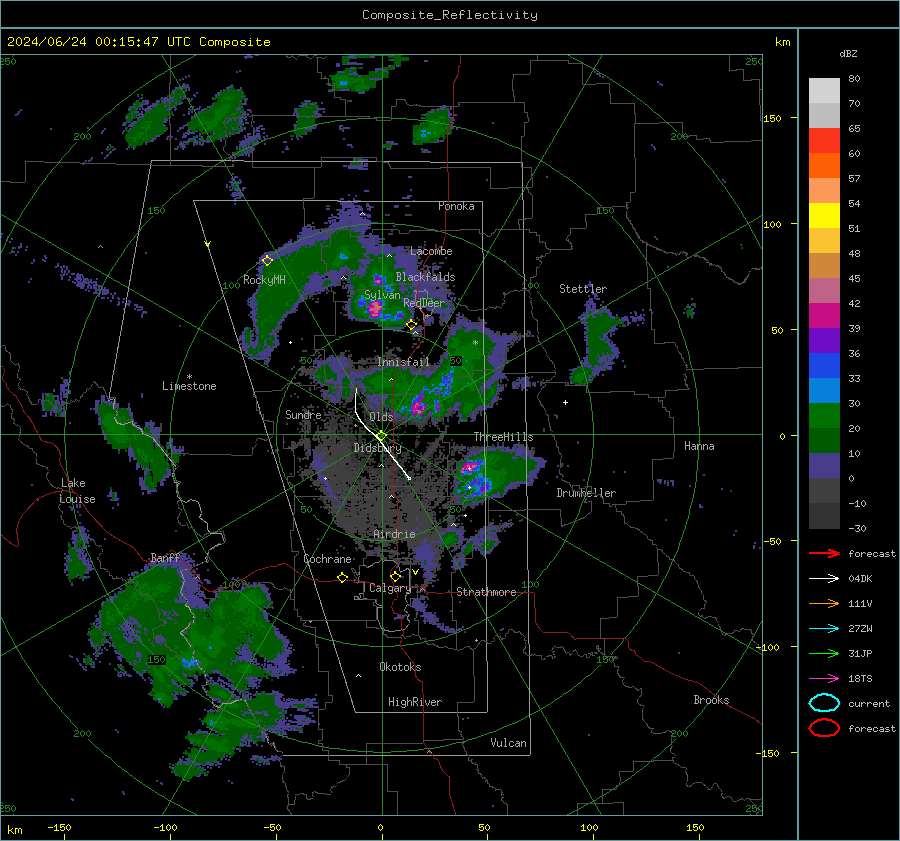Click the Calgary label
The image size is (900, 841).
pyautogui.click(x=390, y=588)
